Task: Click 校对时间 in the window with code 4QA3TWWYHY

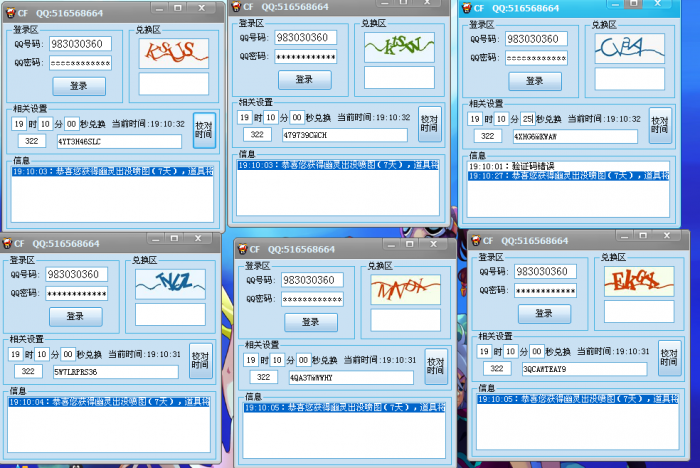Action: 436,367
